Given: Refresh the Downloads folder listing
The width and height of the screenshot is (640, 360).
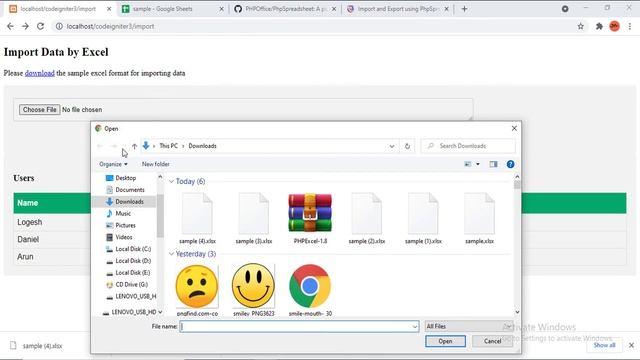Looking at the screenshot, I should 407,146.
